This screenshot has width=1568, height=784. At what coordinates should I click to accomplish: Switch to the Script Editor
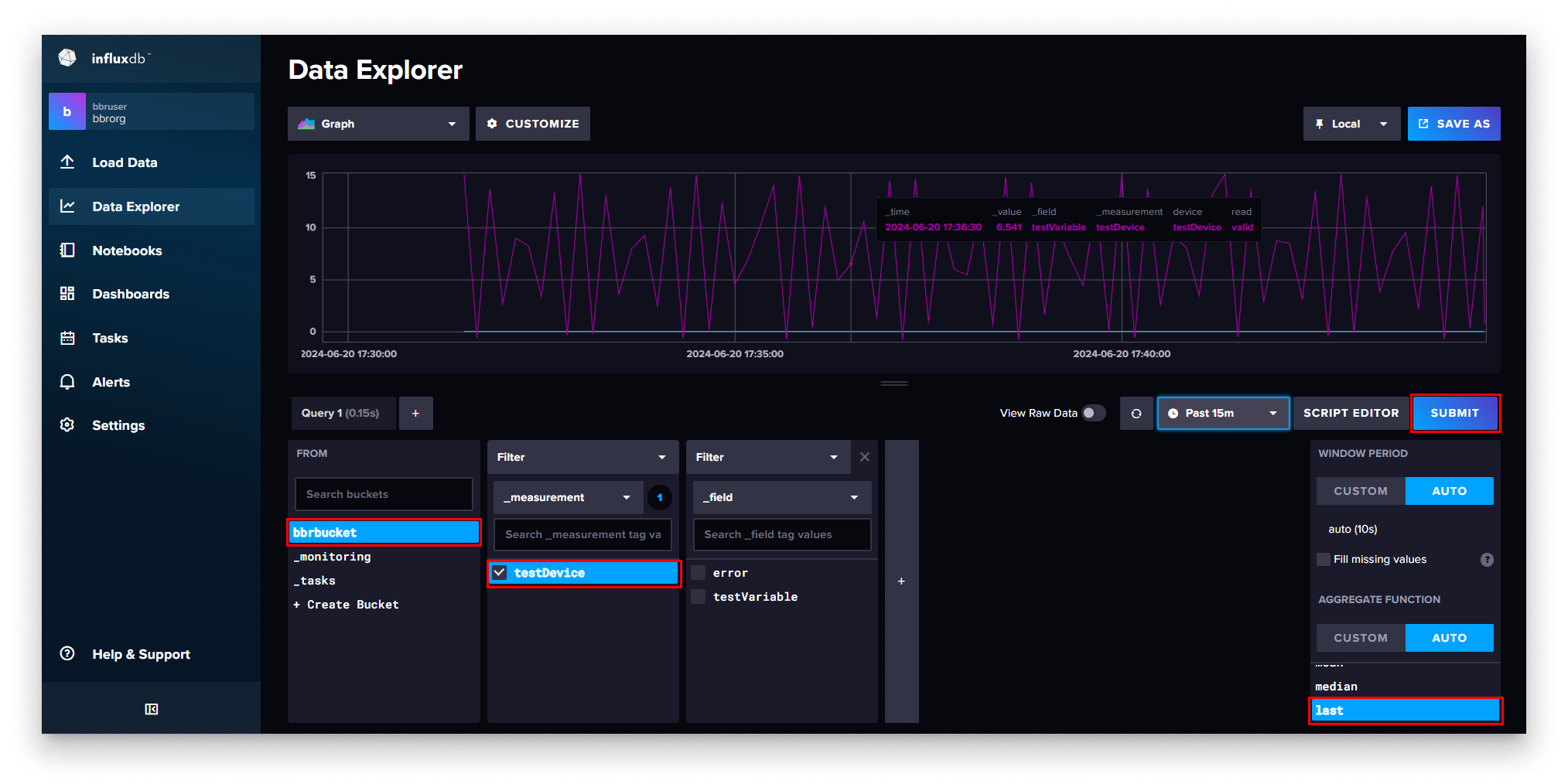(x=1350, y=413)
